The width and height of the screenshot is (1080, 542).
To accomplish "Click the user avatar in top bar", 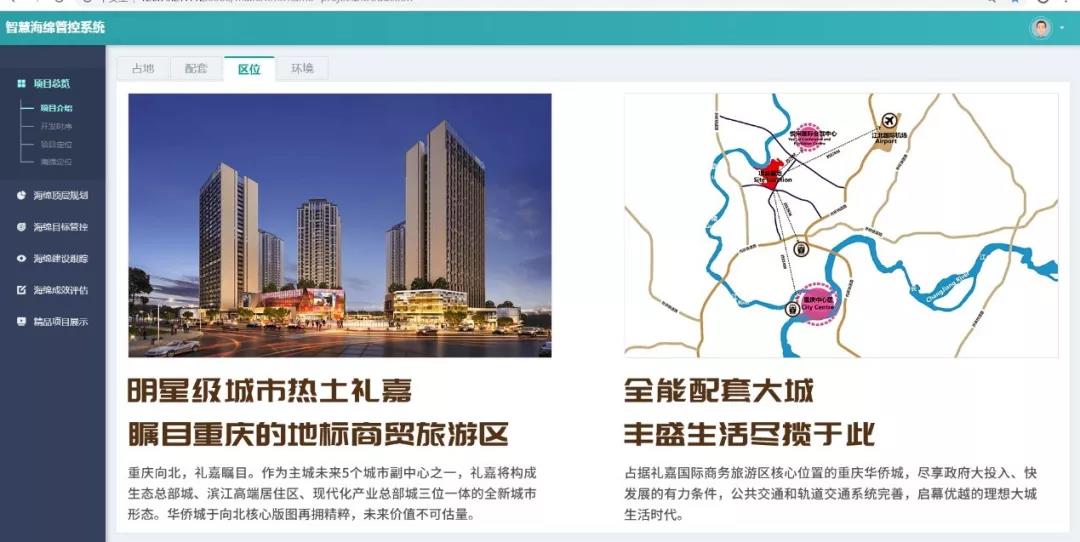I will click(x=1041, y=28).
